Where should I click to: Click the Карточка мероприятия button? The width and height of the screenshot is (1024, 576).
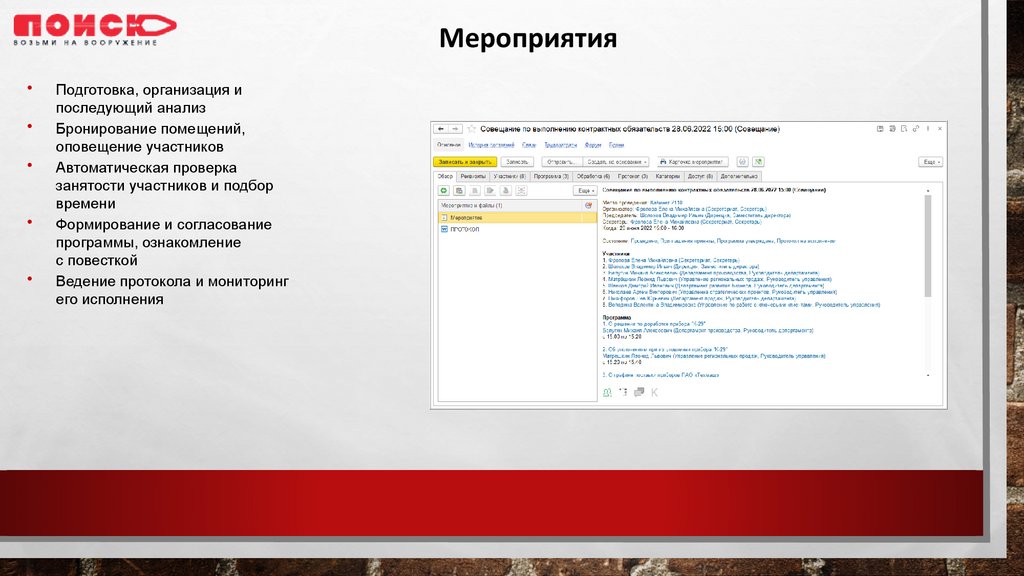(692, 162)
